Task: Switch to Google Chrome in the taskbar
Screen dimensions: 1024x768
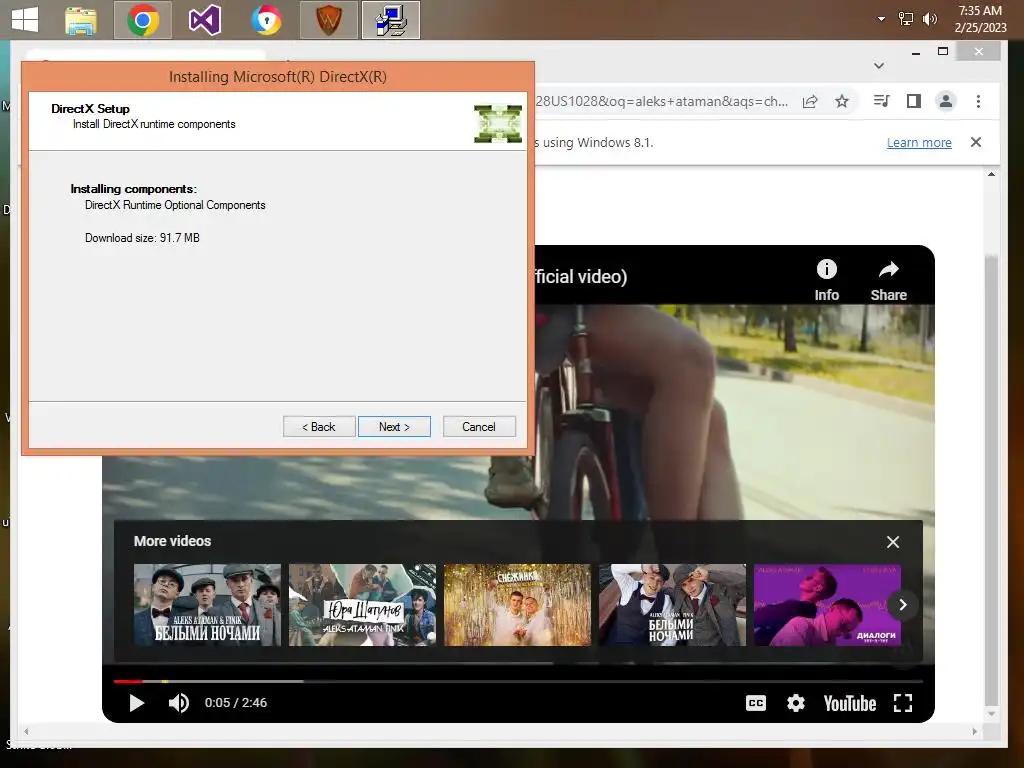Action: click(x=142, y=20)
